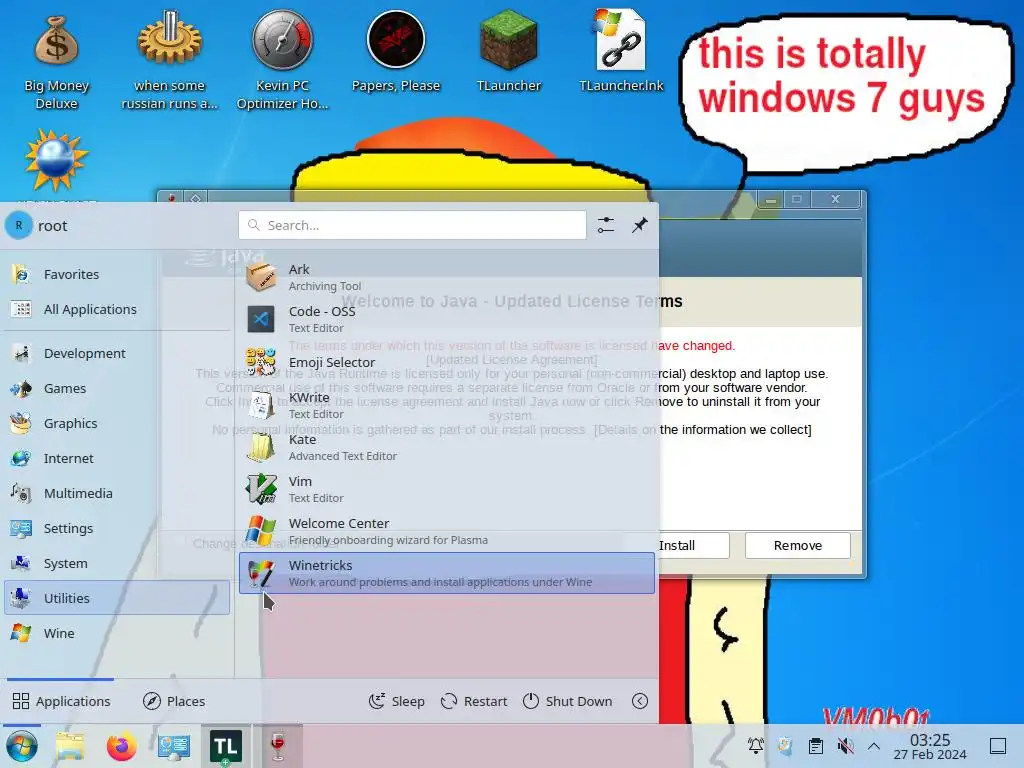Expand hidden system tray icons
Image resolution: width=1024 pixels, height=768 pixels.
click(x=874, y=746)
